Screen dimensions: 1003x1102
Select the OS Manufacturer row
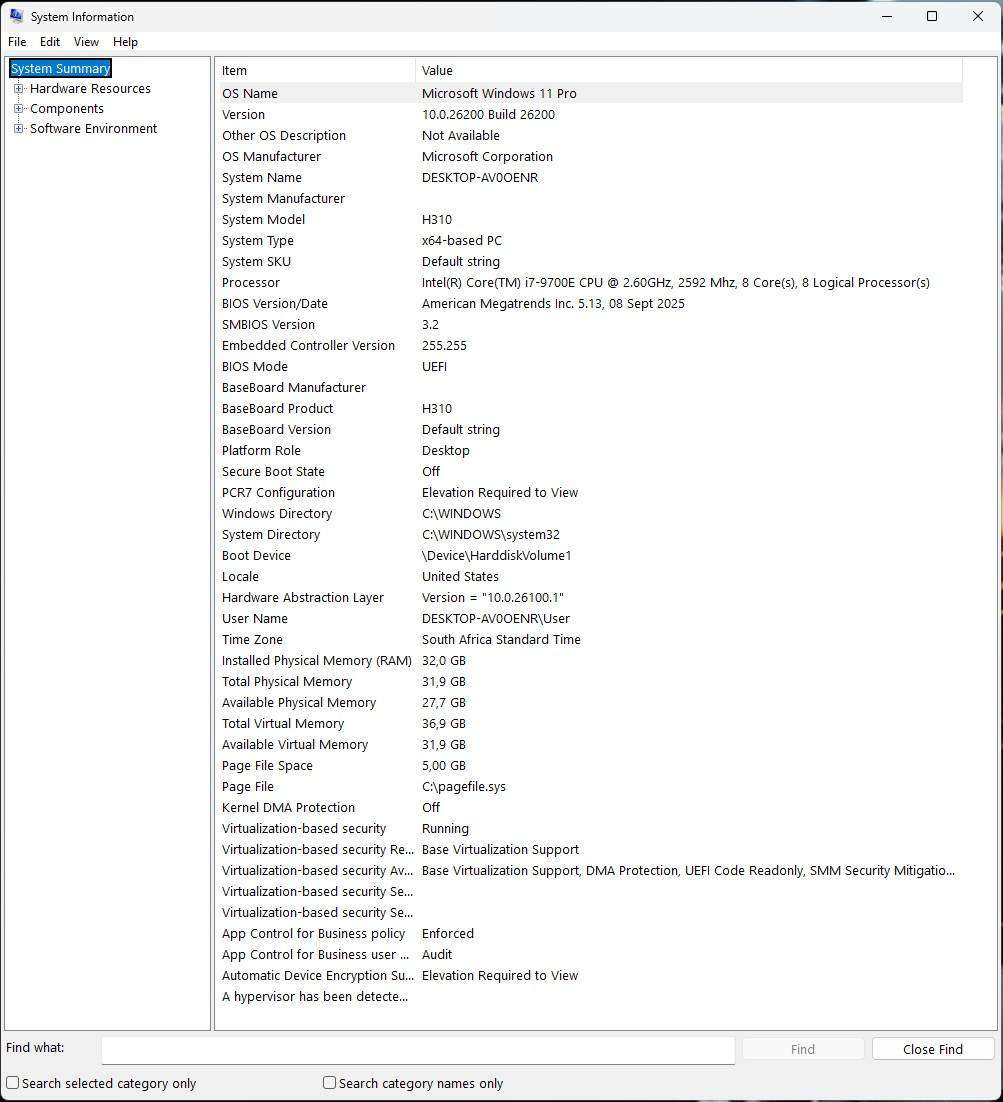point(590,157)
